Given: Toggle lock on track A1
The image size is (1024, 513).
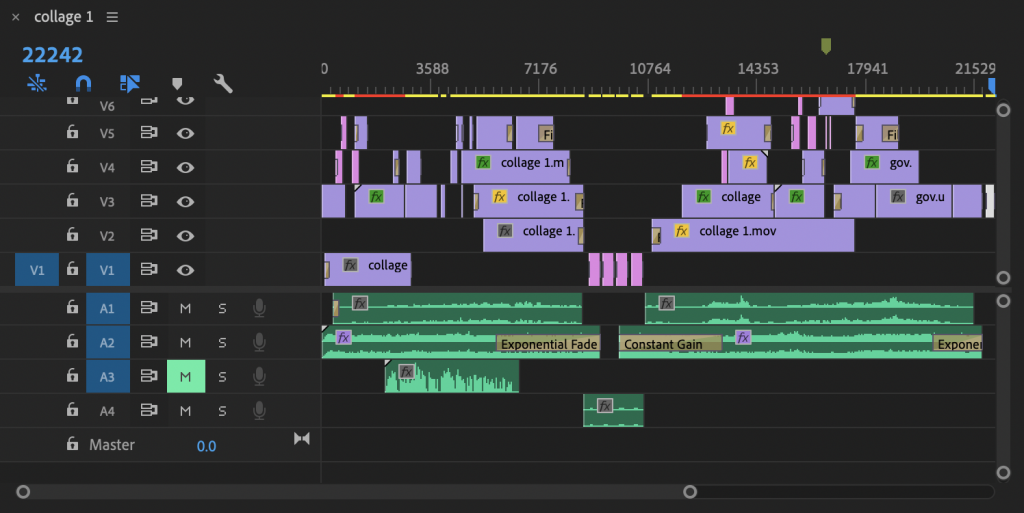Looking at the screenshot, I should tap(72, 307).
